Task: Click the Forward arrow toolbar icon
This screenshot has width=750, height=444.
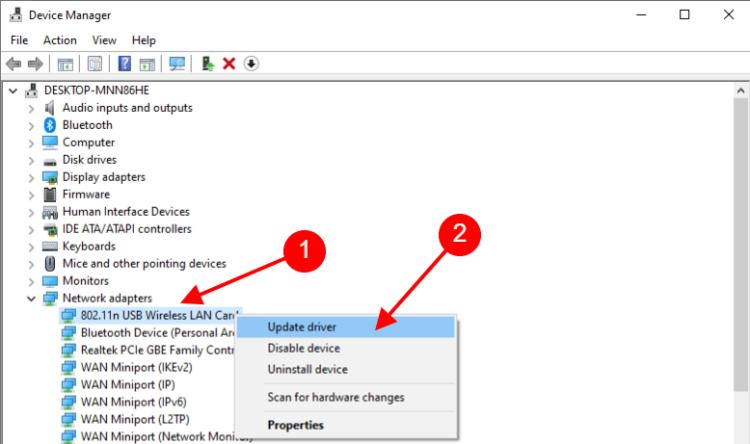Action: (x=35, y=64)
